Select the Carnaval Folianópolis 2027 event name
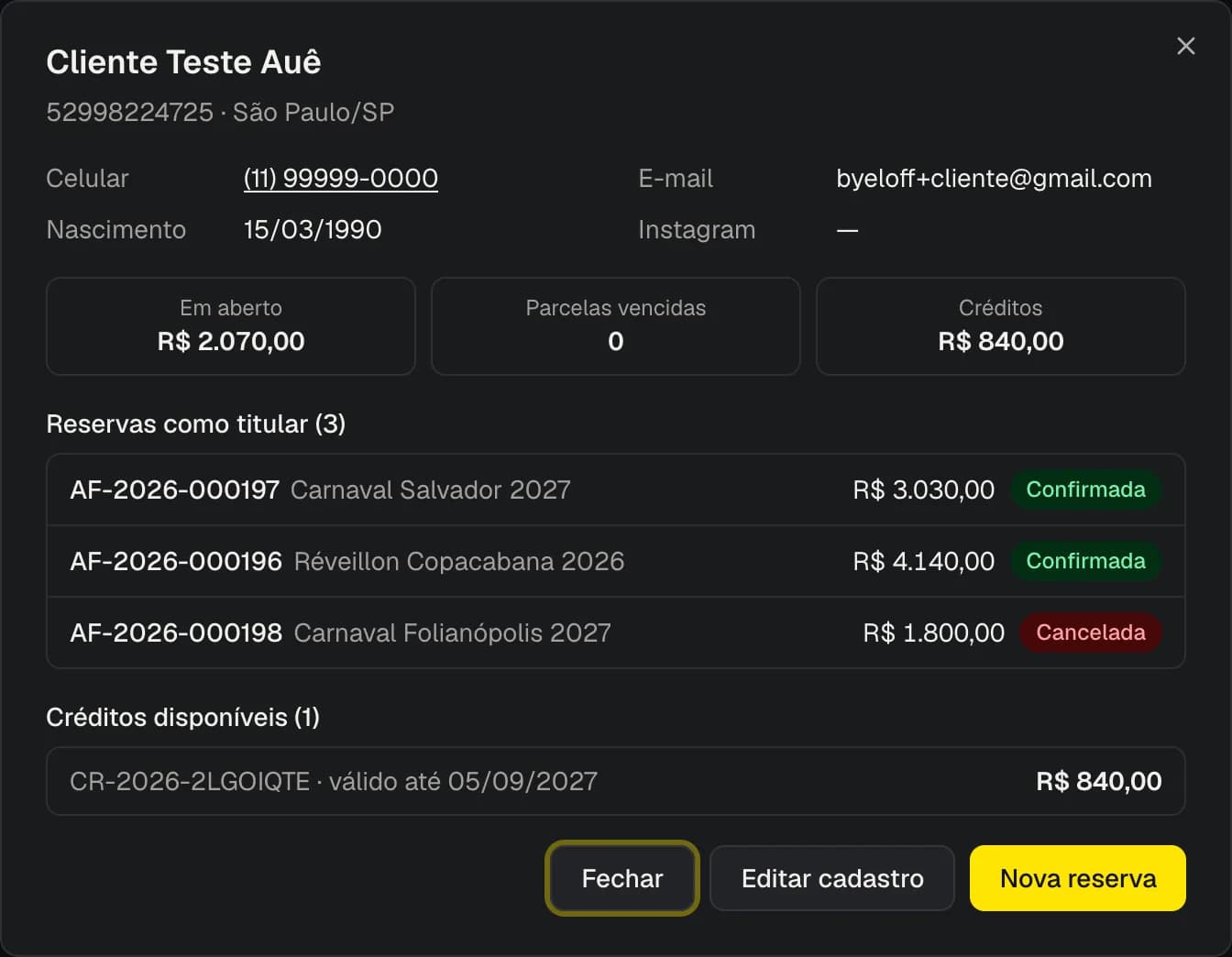Screen dimensions: 1232x957 click(x=453, y=632)
